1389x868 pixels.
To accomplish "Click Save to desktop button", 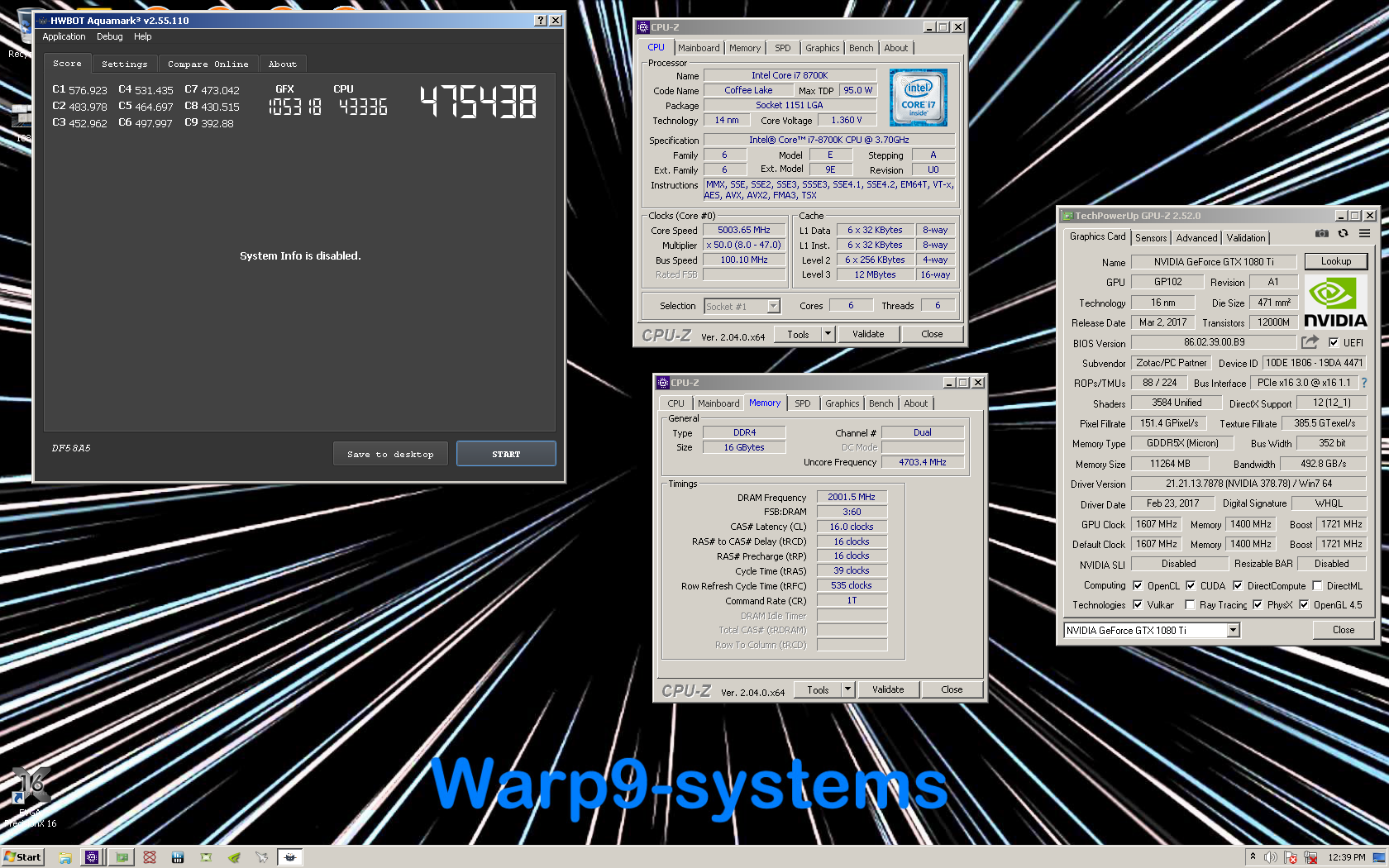I will [390, 454].
